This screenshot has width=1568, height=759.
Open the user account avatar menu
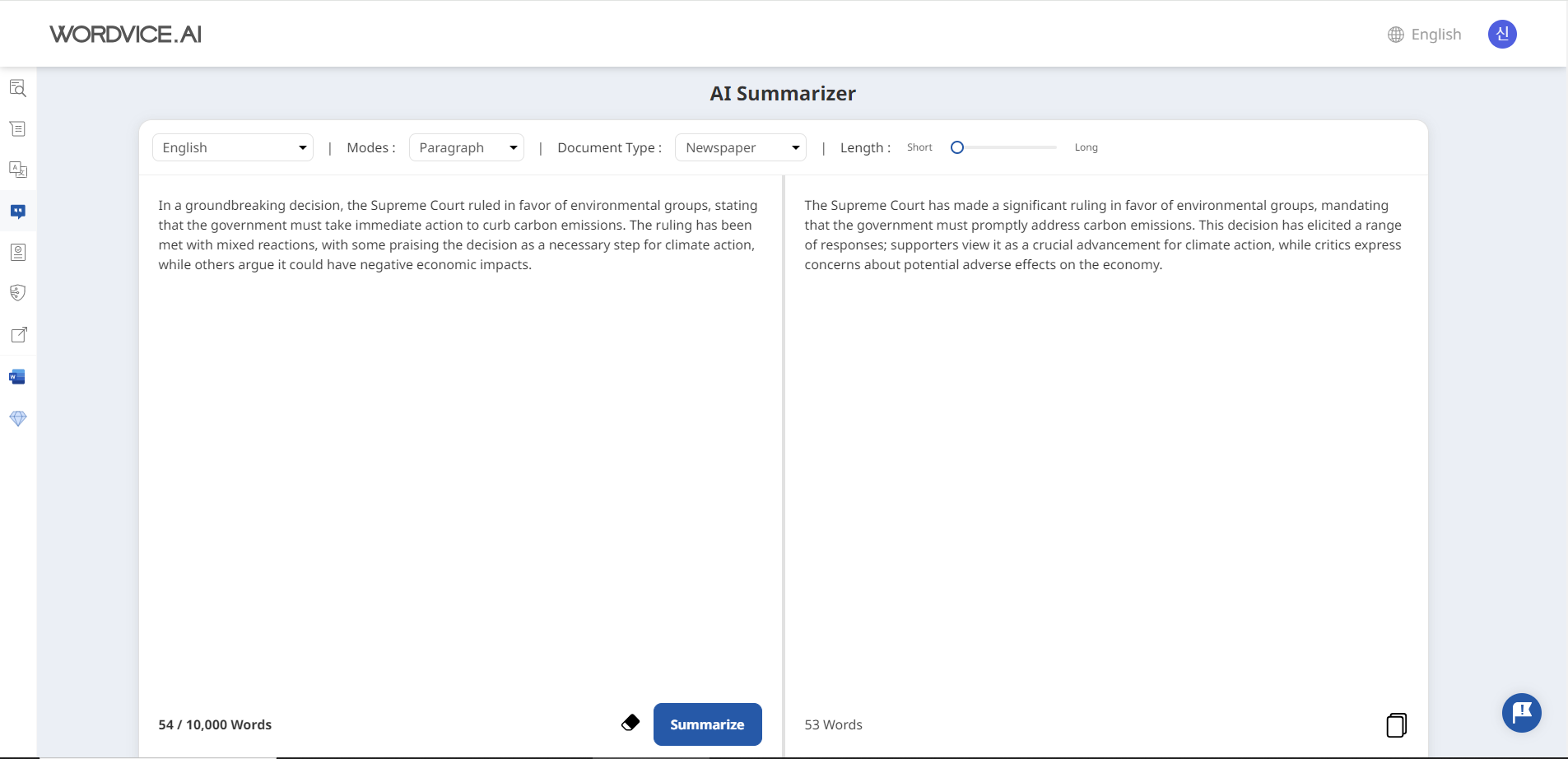(1503, 34)
